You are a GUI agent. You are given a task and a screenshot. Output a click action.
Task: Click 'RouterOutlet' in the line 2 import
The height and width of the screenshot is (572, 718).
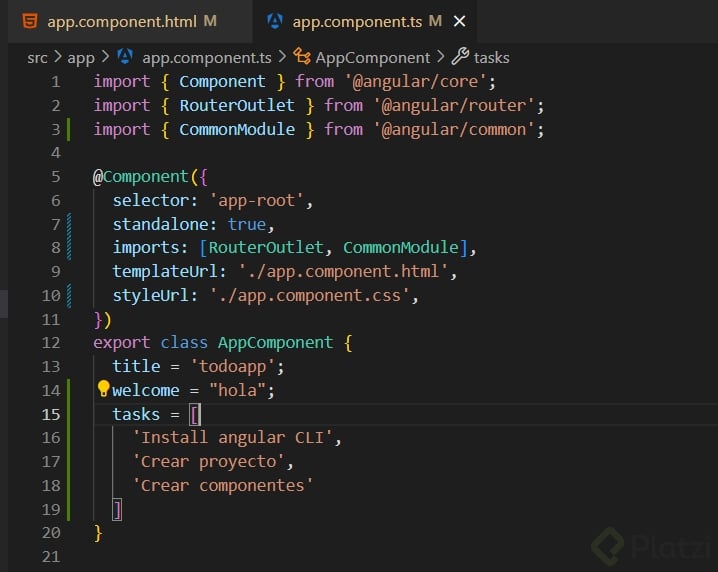click(x=237, y=106)
